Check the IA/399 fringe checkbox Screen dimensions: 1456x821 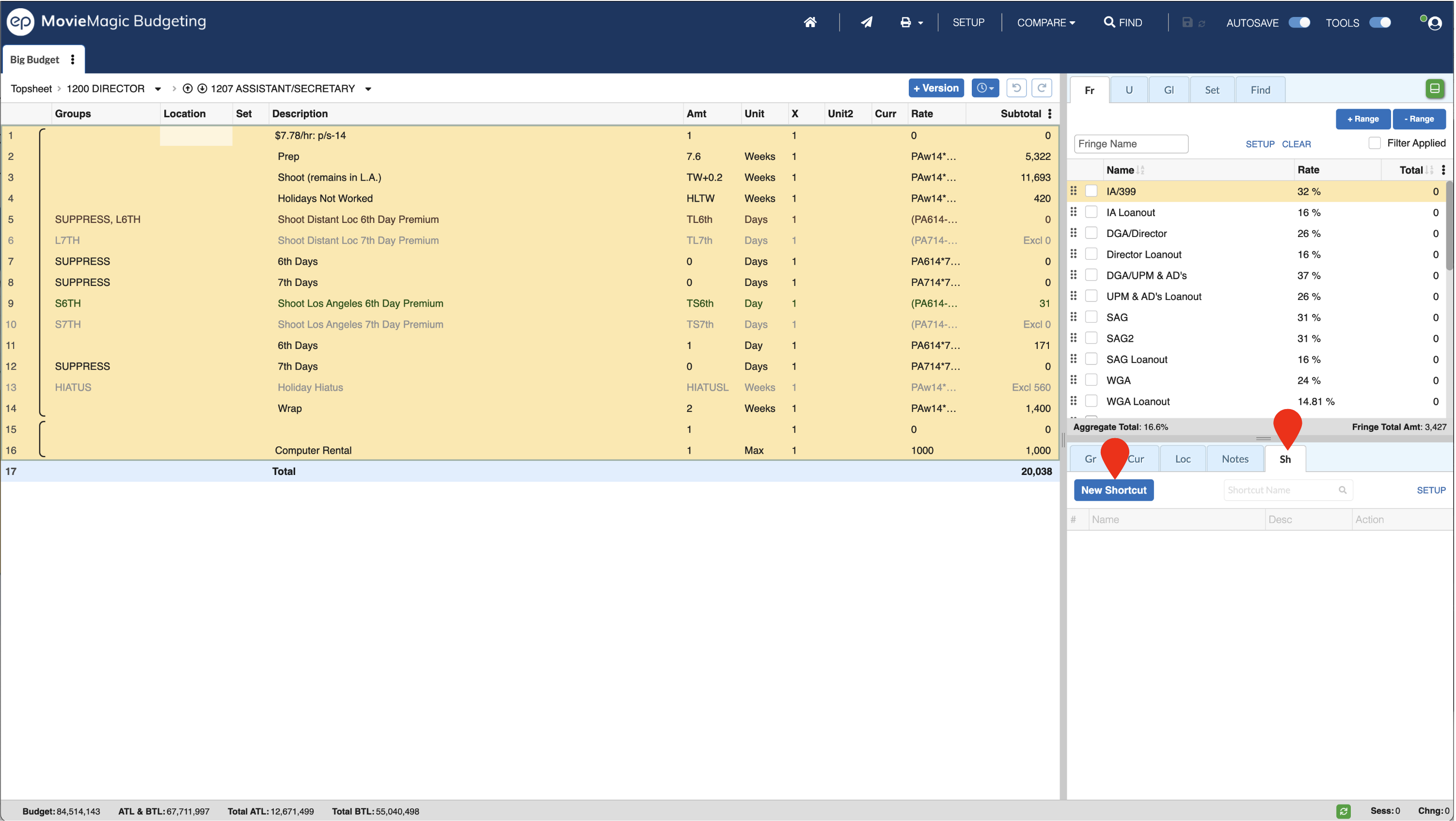1092,191
